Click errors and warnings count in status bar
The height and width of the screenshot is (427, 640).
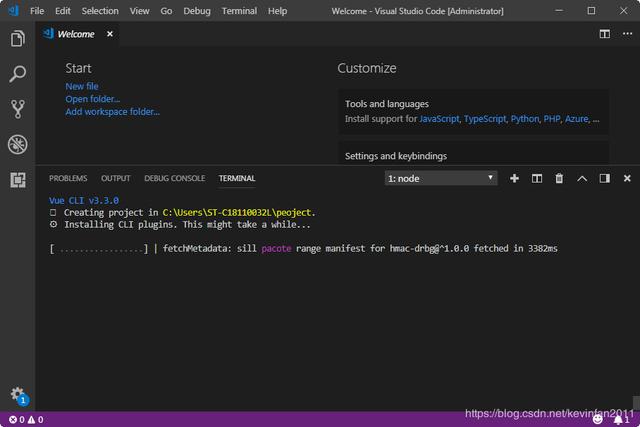click(26, 420)
